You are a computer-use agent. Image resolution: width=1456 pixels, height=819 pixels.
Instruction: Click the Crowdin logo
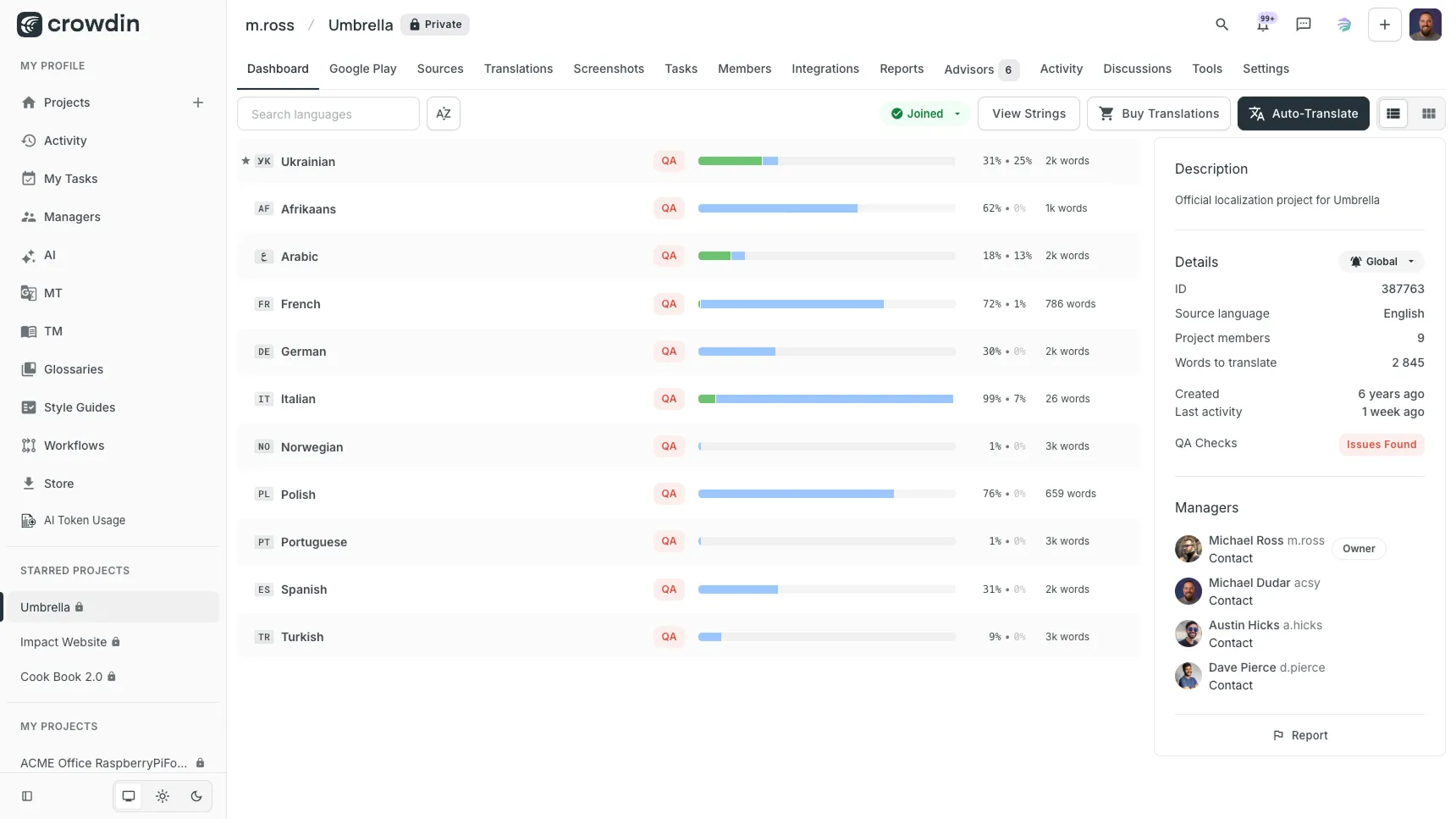[x=78, y=25]
